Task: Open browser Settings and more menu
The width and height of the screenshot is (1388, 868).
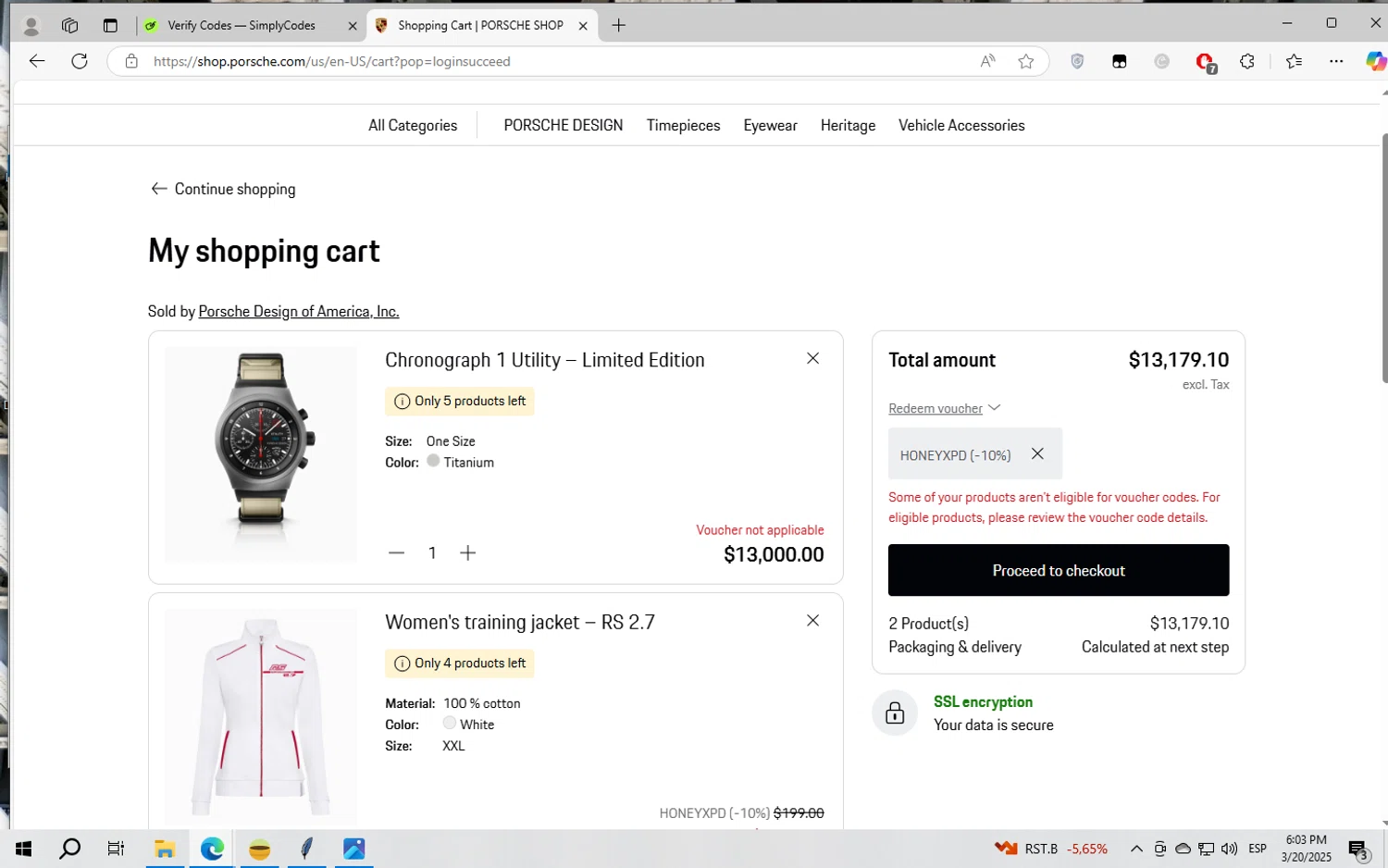Action: point(1336,61)
